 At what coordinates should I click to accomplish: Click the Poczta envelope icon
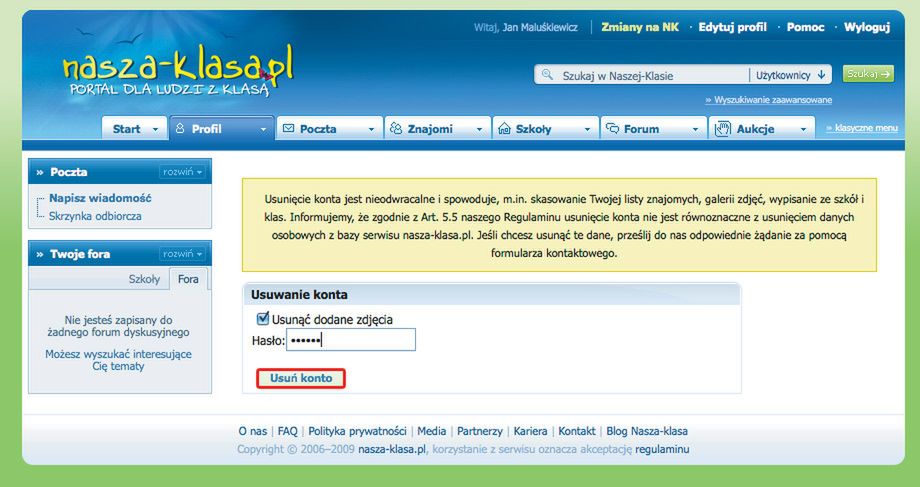[x=288, y=128]
